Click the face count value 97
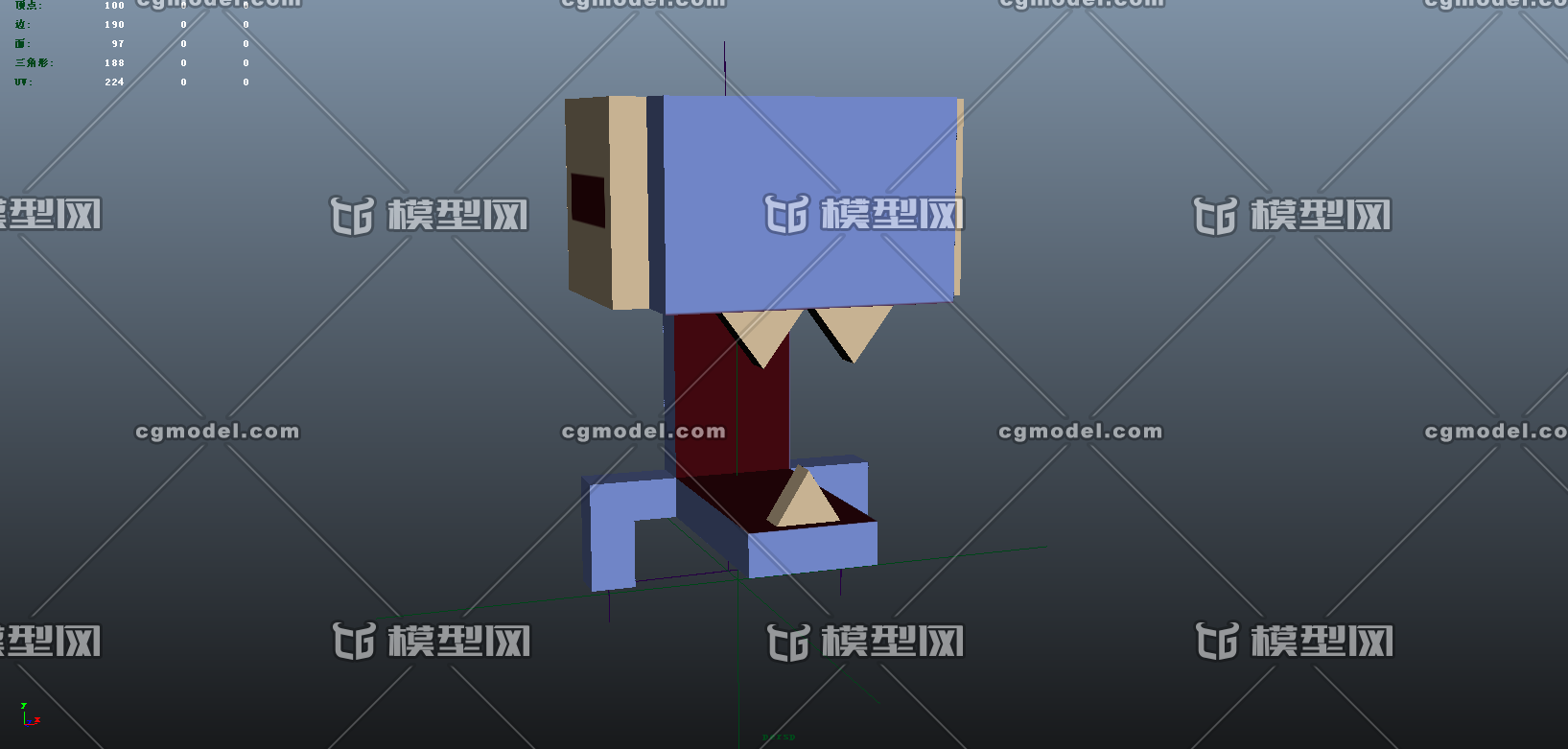Screen dimensions: 1568x749 point(118,44)
